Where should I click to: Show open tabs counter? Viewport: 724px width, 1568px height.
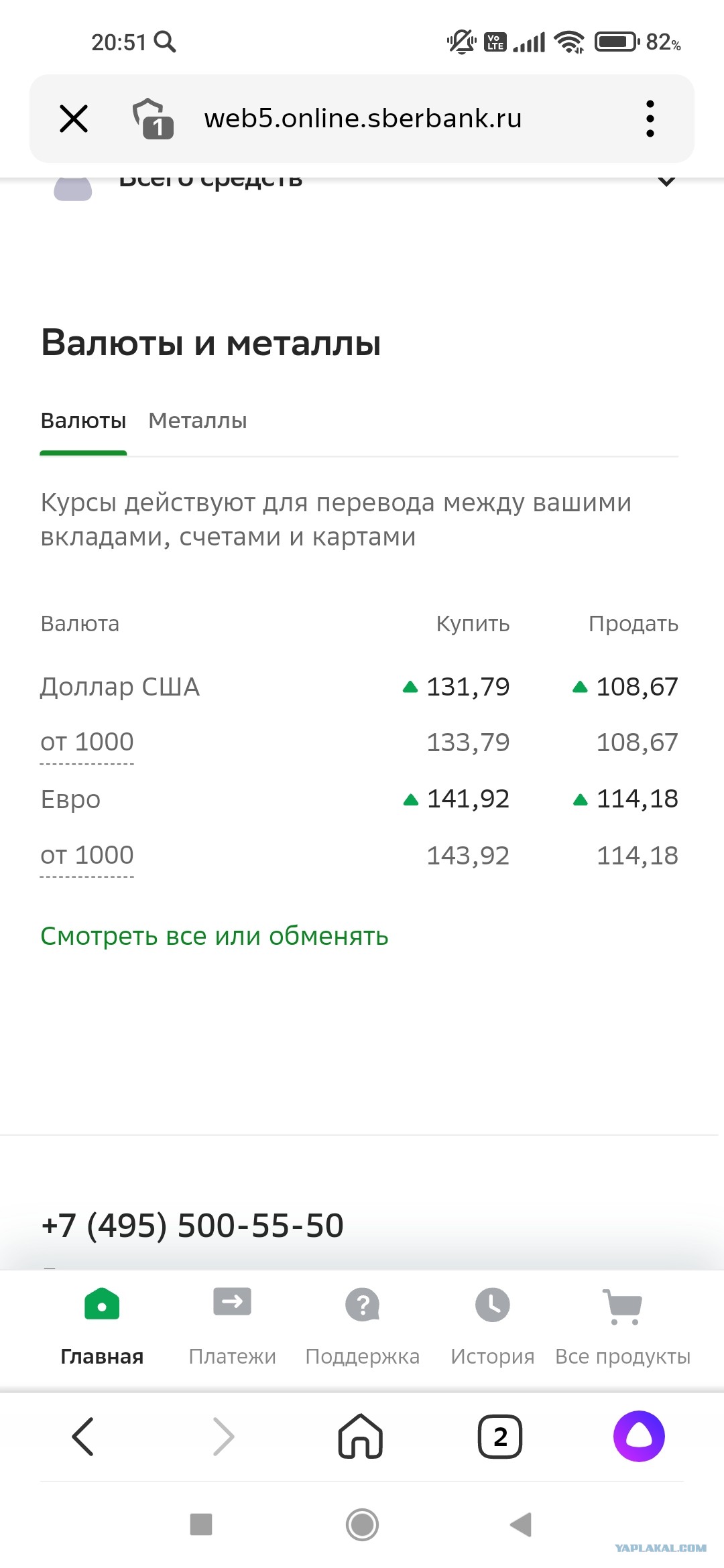click(x=500, y=1437)
